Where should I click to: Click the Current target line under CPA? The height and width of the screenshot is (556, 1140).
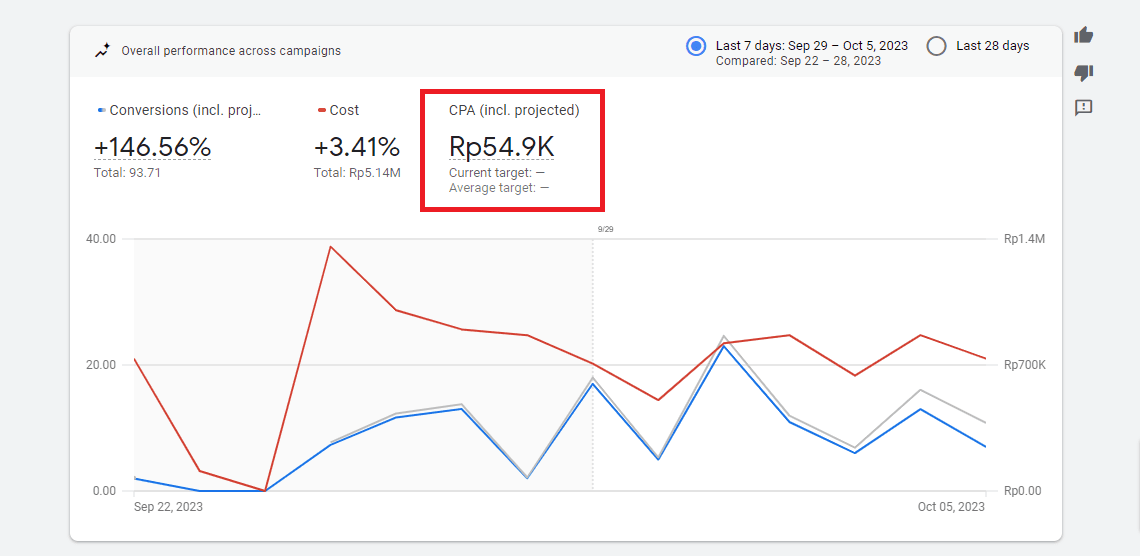pyautogui.click(x=497, y=173)
